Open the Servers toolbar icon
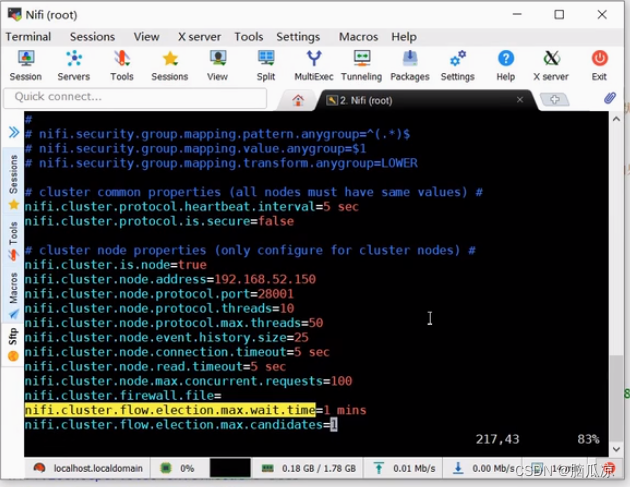This screenshot has height=487, width=630. tap(74, 65)
